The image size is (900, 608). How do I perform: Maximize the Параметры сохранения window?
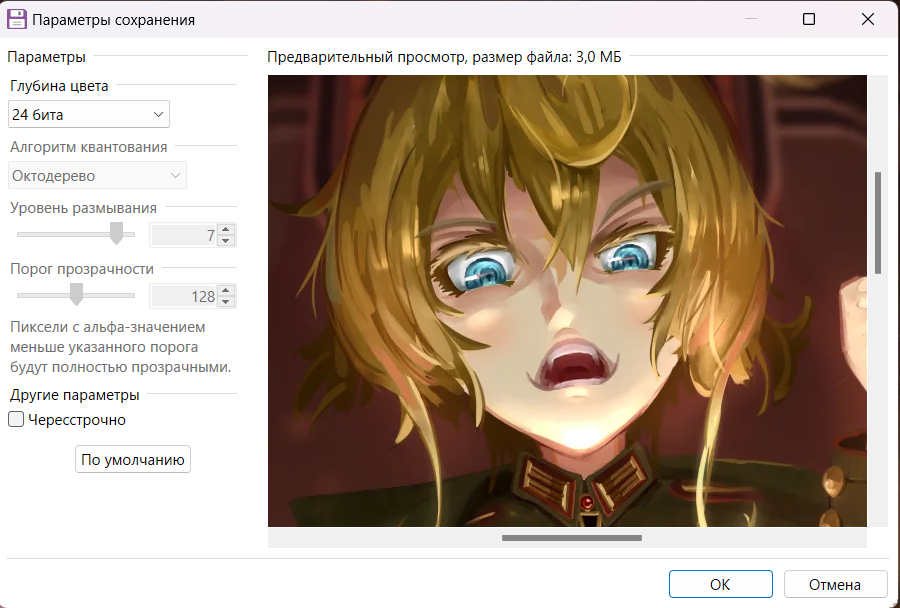coord(809,19)
